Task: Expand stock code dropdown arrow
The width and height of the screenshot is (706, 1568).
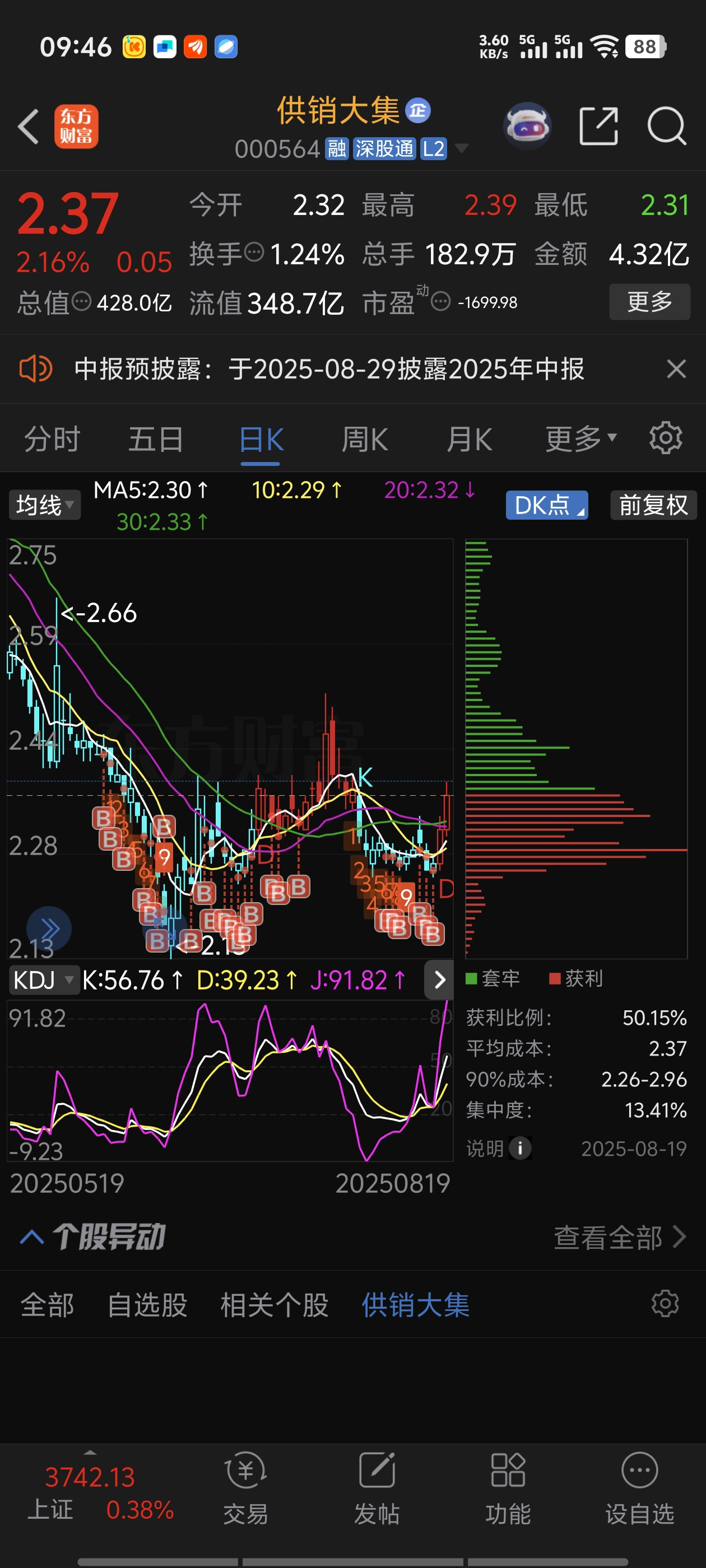Action: click(x=462, y=148)
